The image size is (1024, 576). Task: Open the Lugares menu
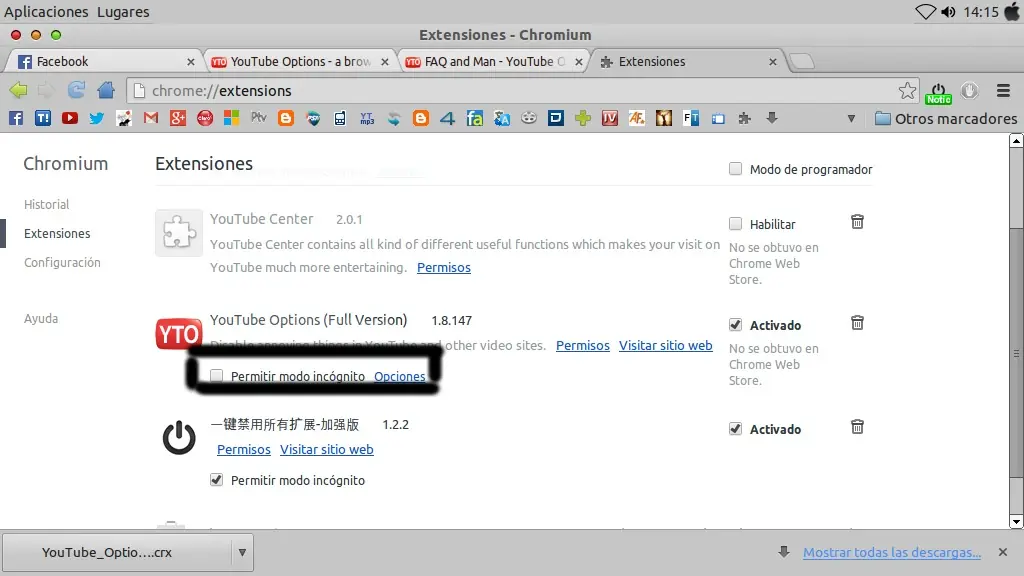coord(123,12)
